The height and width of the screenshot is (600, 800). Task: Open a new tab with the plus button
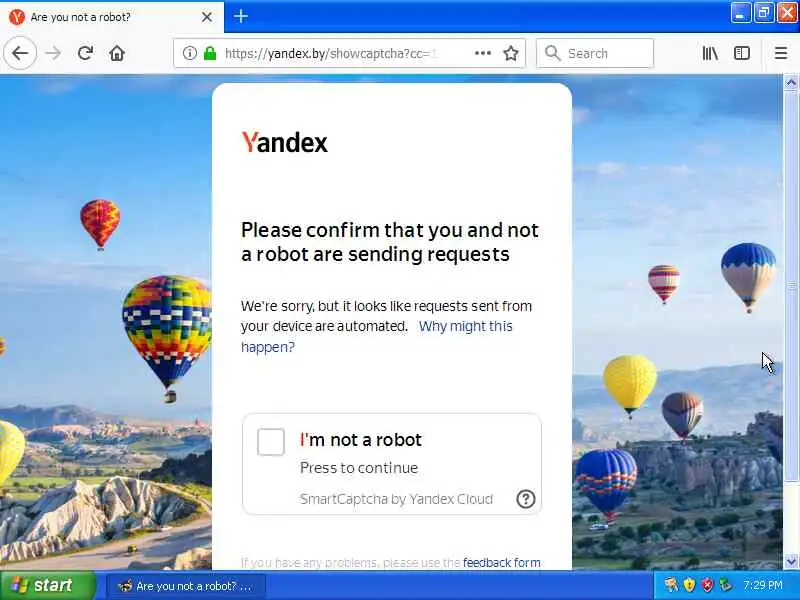pos(241,16)
